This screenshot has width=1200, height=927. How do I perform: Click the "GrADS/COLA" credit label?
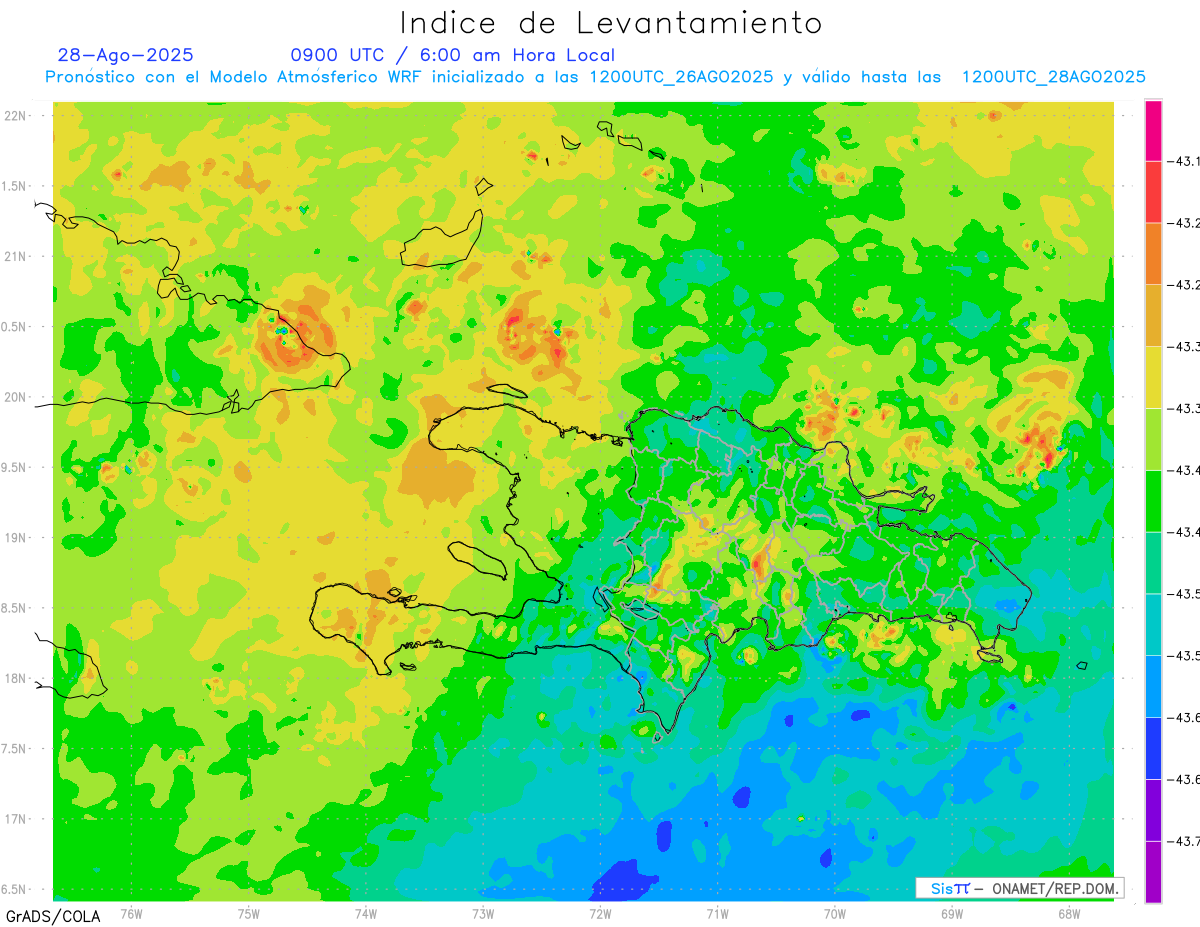(x=53, y=916)
